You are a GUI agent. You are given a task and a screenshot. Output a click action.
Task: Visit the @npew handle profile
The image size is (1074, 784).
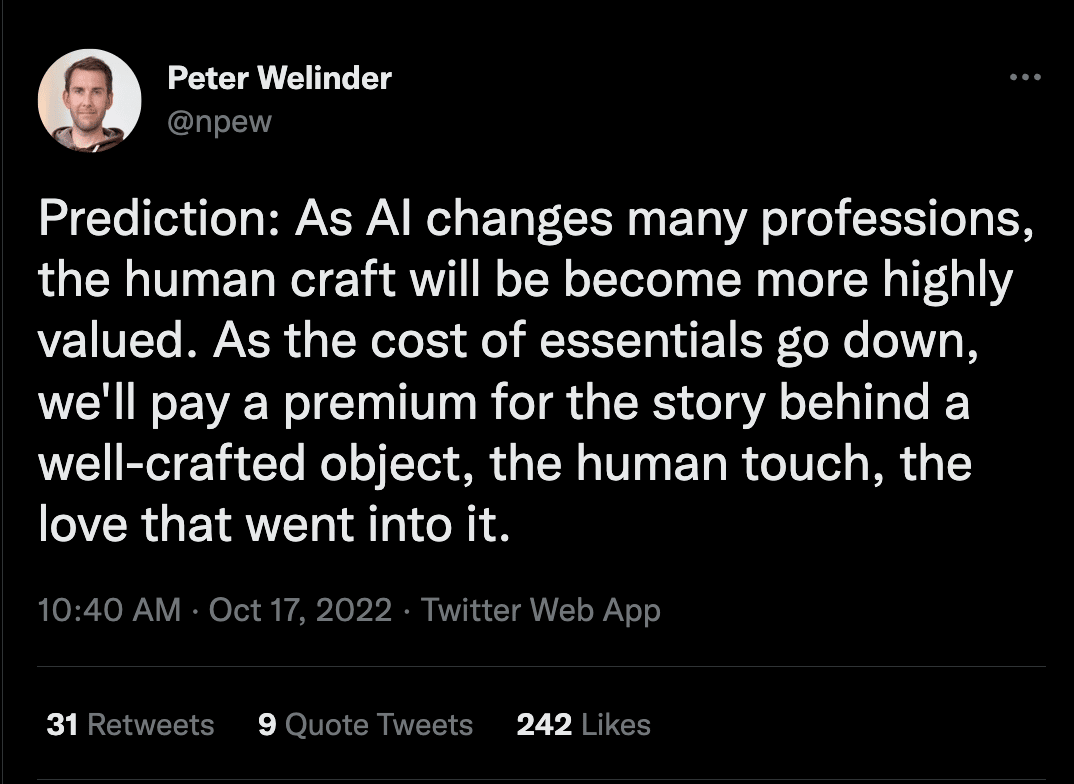point(220,123)
